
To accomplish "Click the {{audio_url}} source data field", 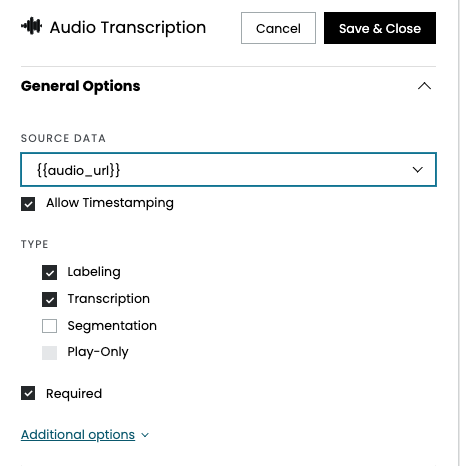I will 228,170.
